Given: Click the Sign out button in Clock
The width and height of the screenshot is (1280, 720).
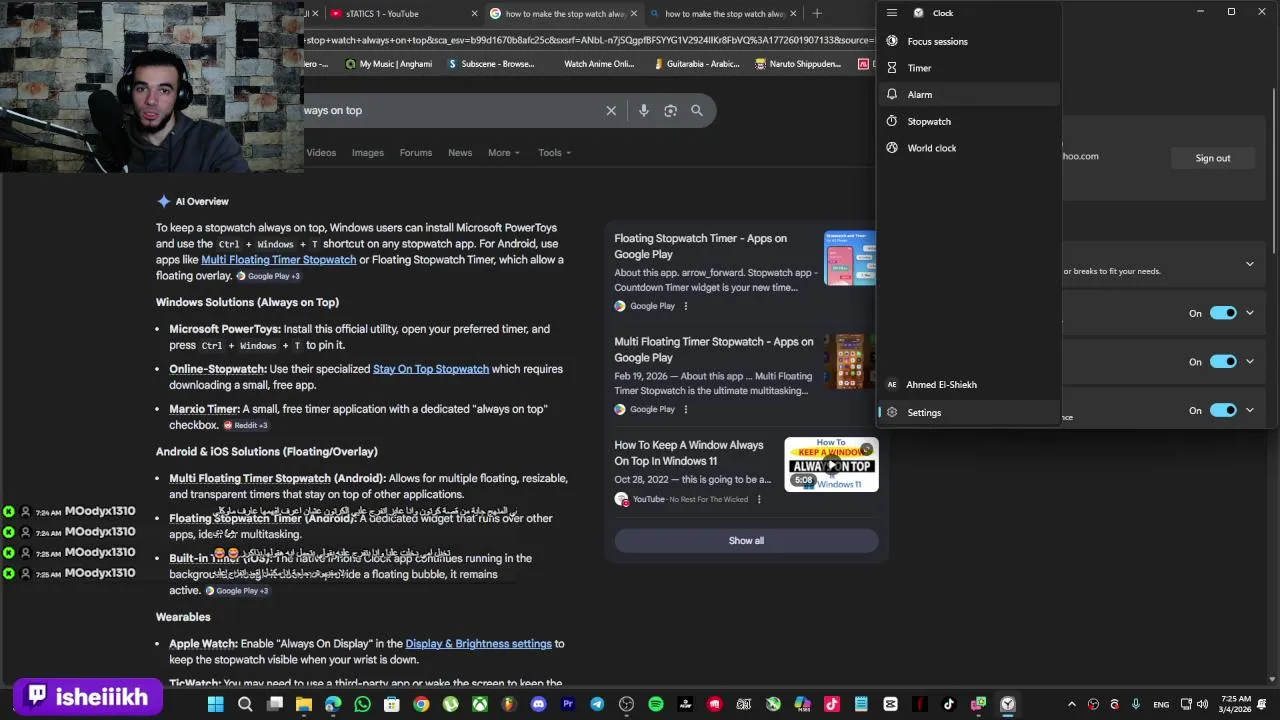Looking at the screenshot, I should 1212,158.
